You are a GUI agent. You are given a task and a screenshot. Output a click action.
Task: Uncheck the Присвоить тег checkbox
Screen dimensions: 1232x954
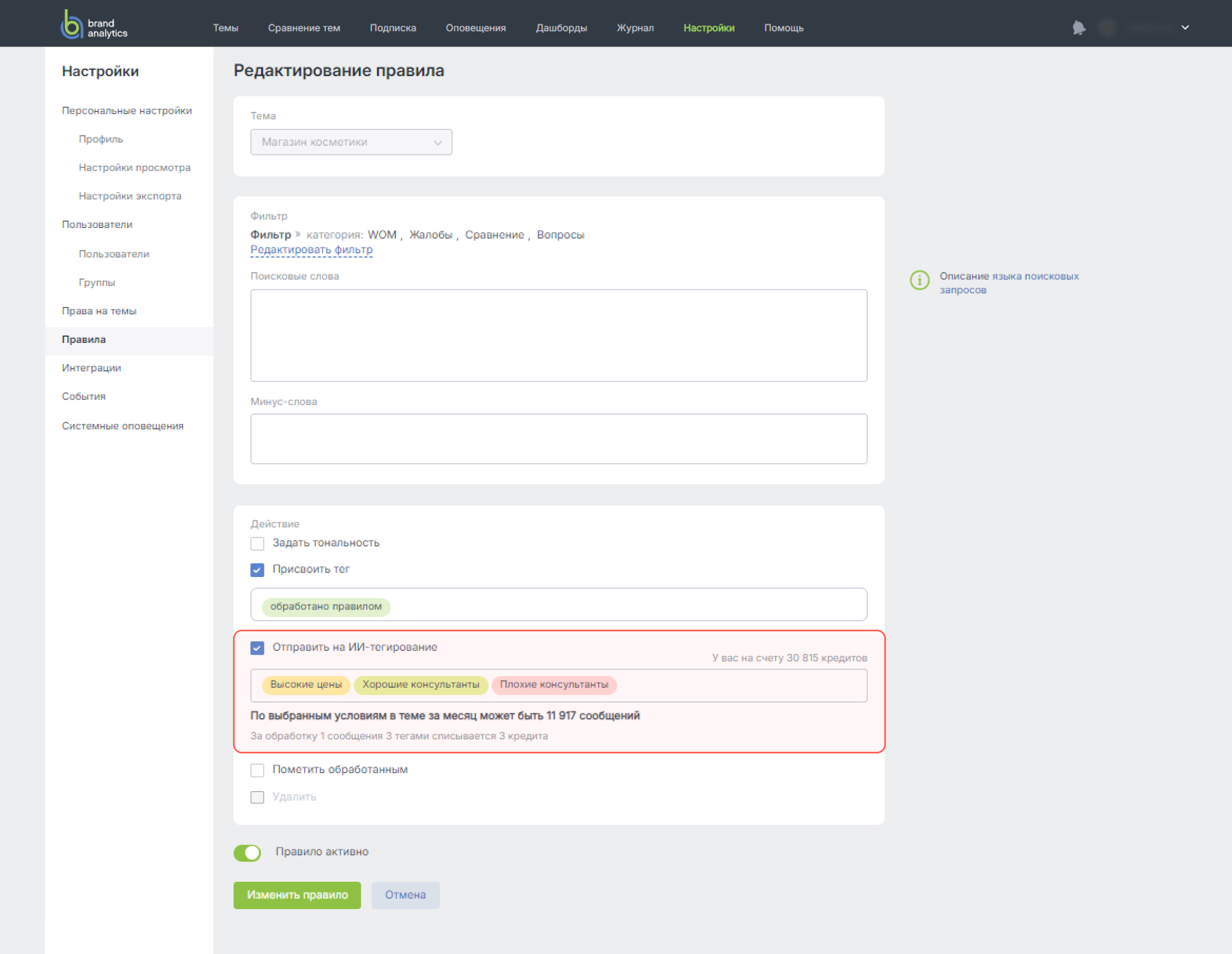[257, 569]
